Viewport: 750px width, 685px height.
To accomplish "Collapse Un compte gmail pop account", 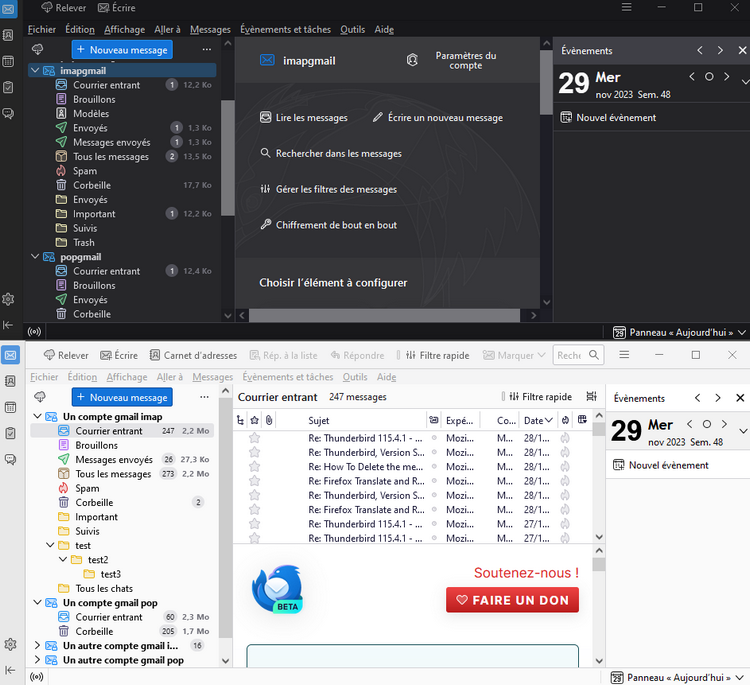I will 37,602.
